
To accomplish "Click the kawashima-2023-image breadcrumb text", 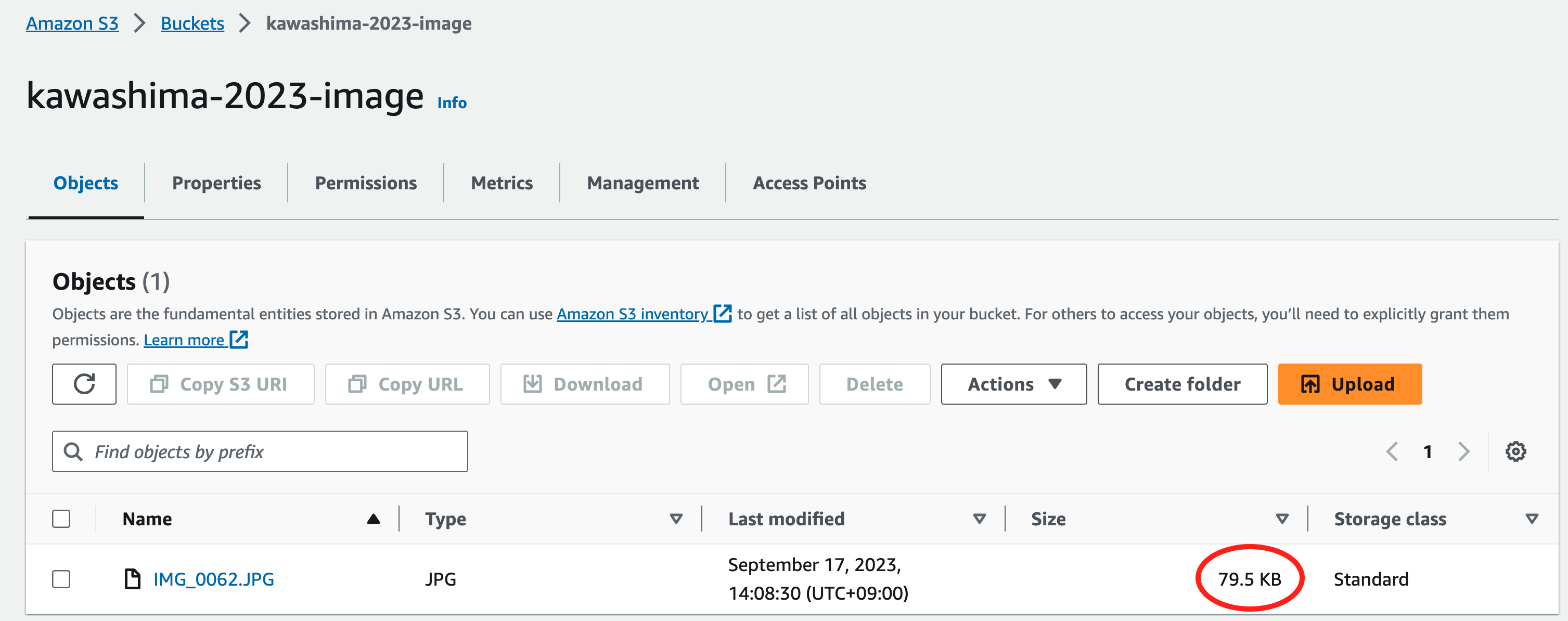I will [x=369, y=23].
